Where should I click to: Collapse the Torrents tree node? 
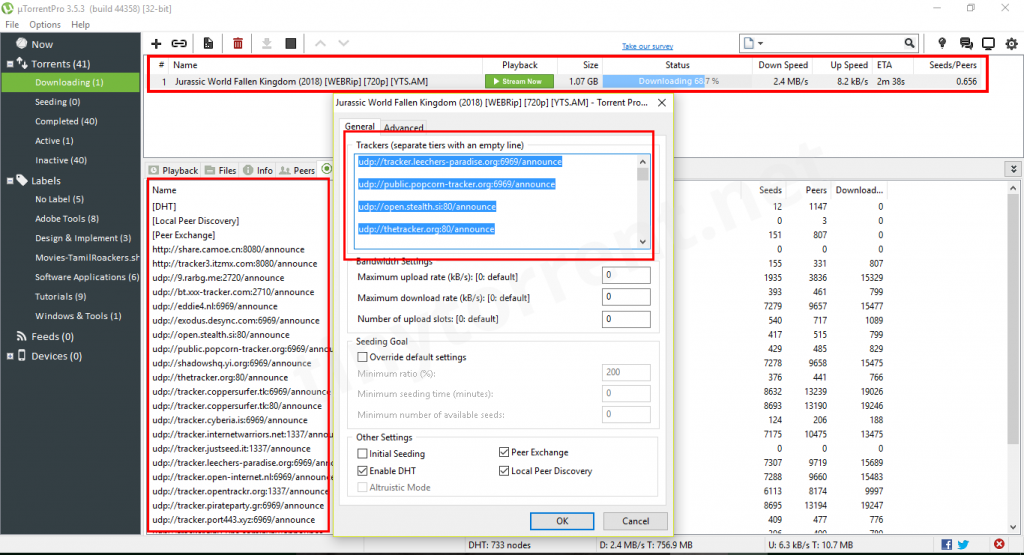tap(10, 64)
